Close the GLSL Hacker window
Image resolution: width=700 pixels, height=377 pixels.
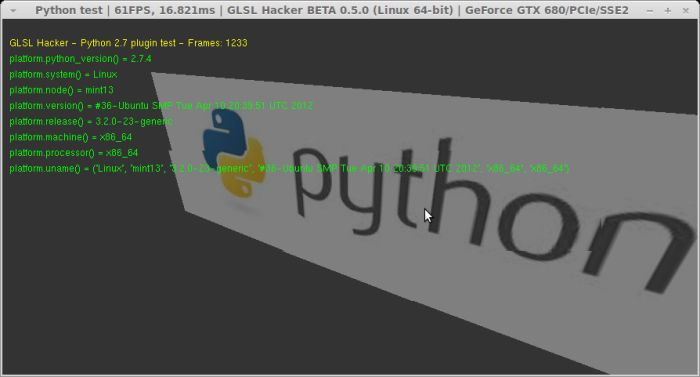click(686, 10)
